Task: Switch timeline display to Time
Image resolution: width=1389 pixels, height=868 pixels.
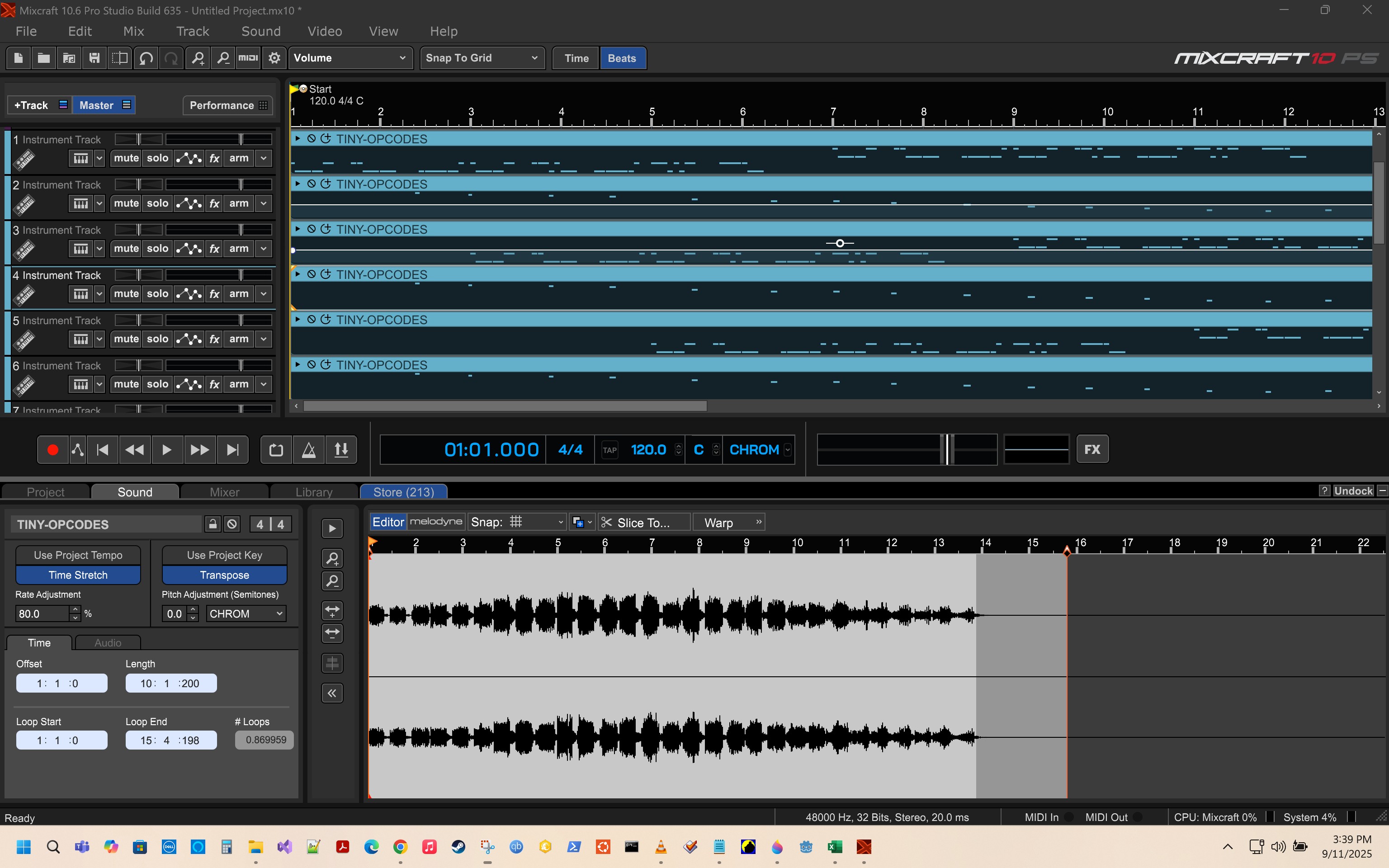Action: coord(576,58)
